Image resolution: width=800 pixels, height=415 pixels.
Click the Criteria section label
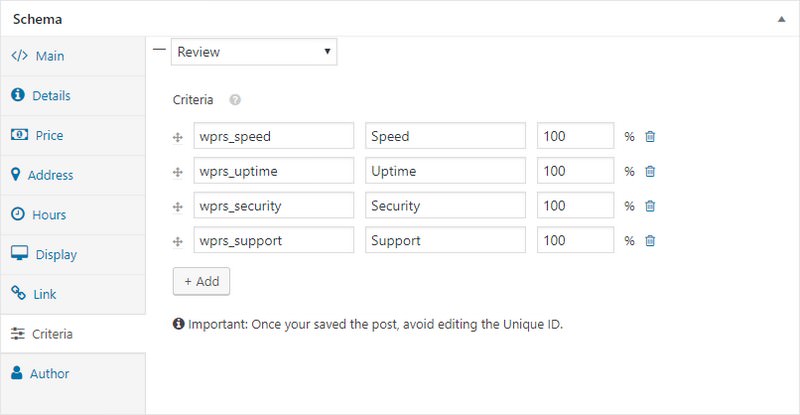193,100
